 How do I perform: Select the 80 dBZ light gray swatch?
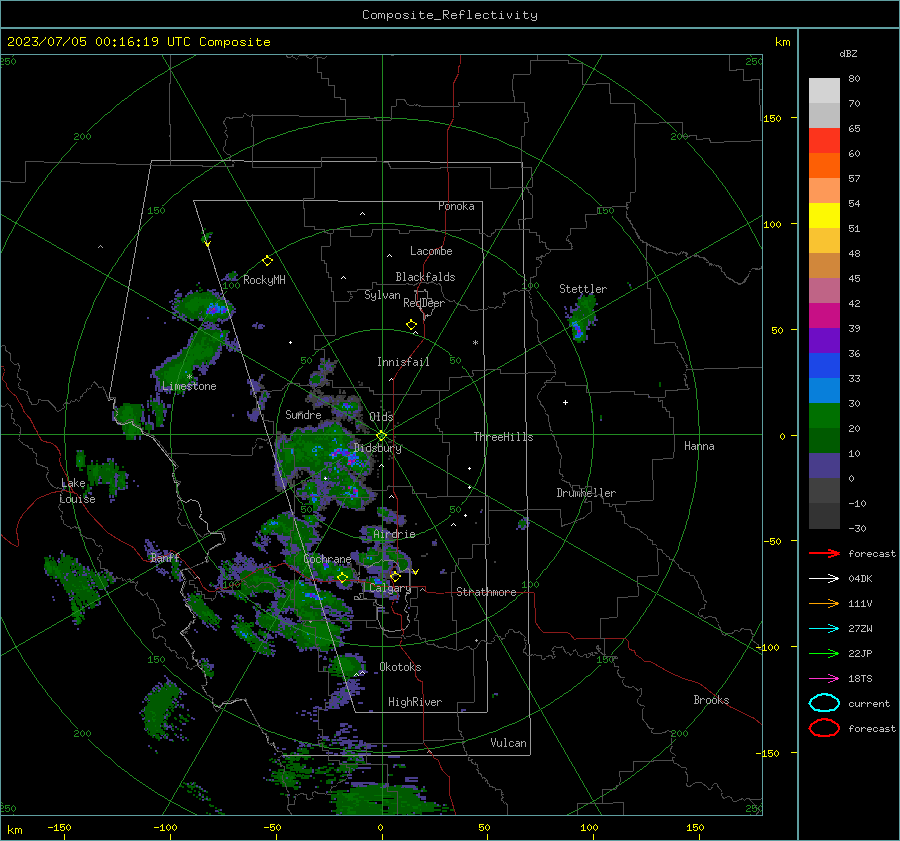(x=824, y=90)
